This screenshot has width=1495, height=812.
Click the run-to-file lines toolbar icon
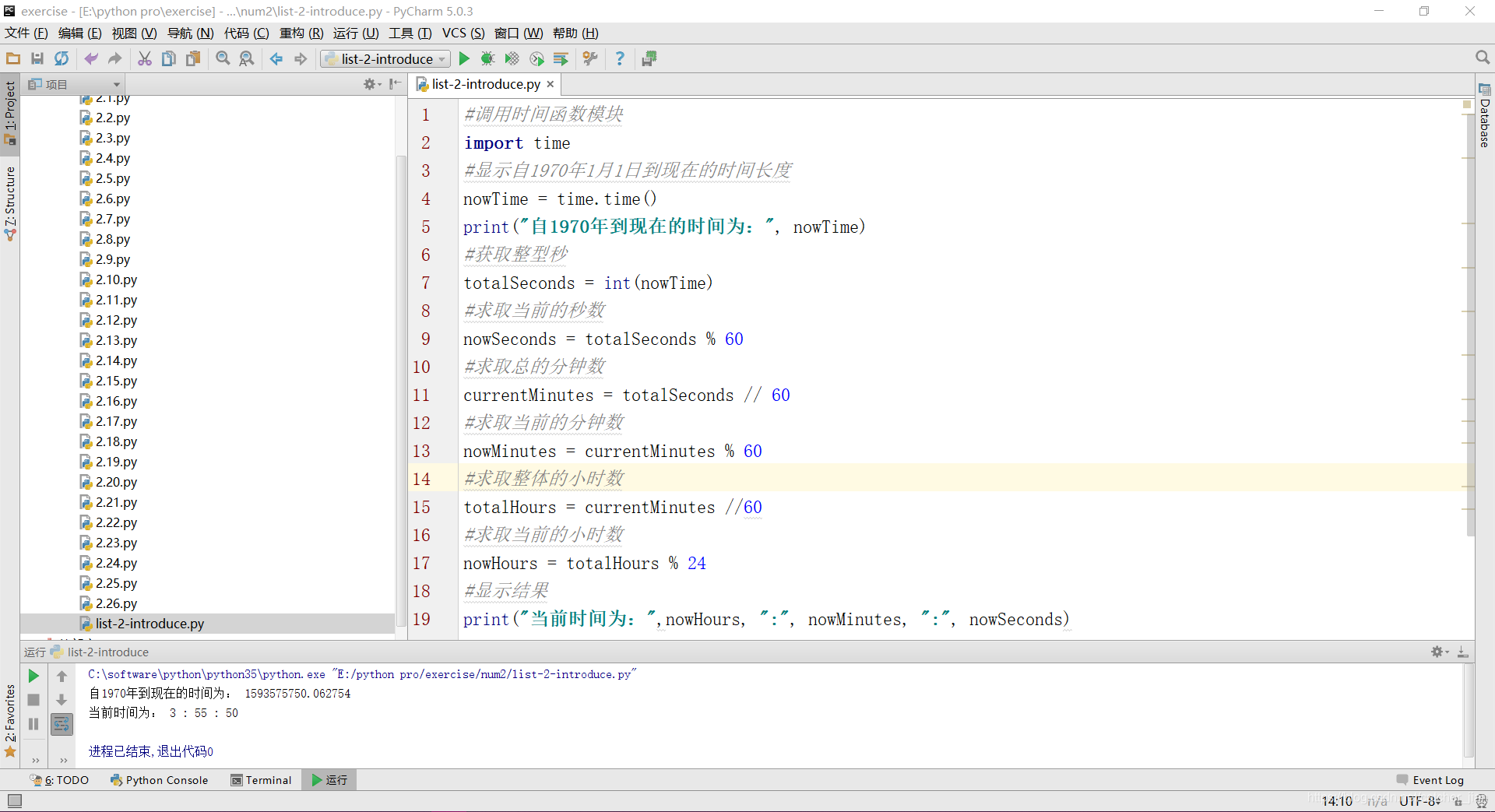point(561,58)
